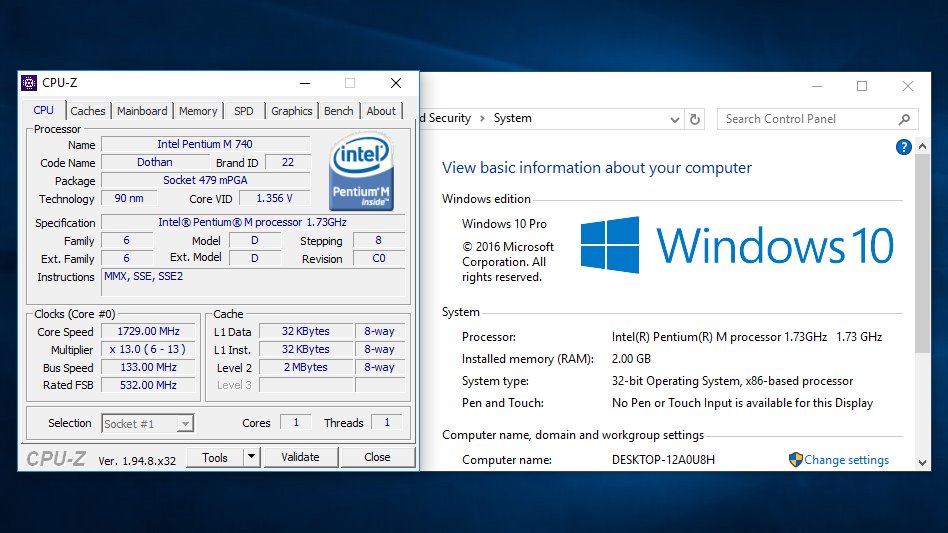The height and width of the screenshot is (533, 948).
Task: Click the Multiplier value 'x 13.0 ( 6 - 13 )'
Action: pyautogui.click(x=148, y=349)
